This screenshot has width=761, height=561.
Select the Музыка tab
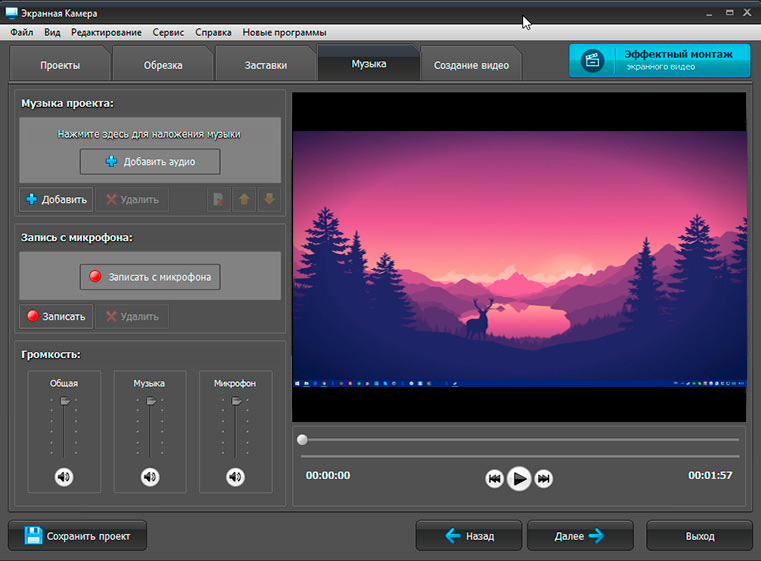tap(369, 64)
